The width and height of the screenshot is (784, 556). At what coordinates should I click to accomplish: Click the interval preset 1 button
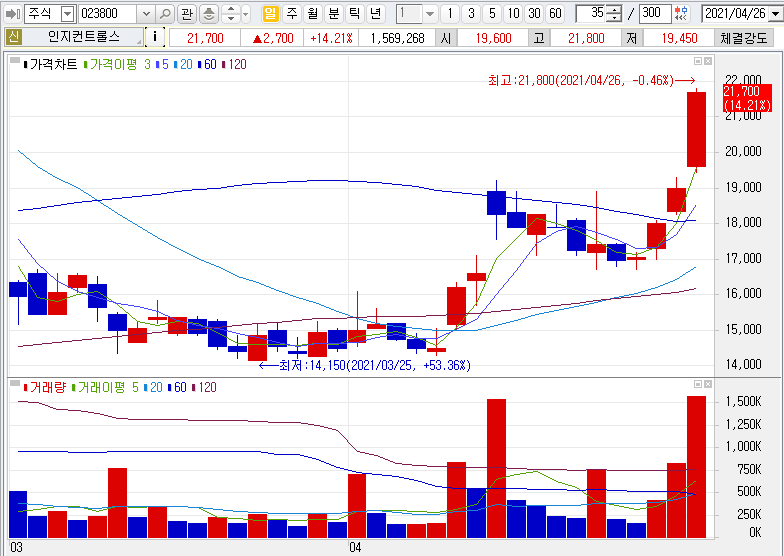(450, 14)
